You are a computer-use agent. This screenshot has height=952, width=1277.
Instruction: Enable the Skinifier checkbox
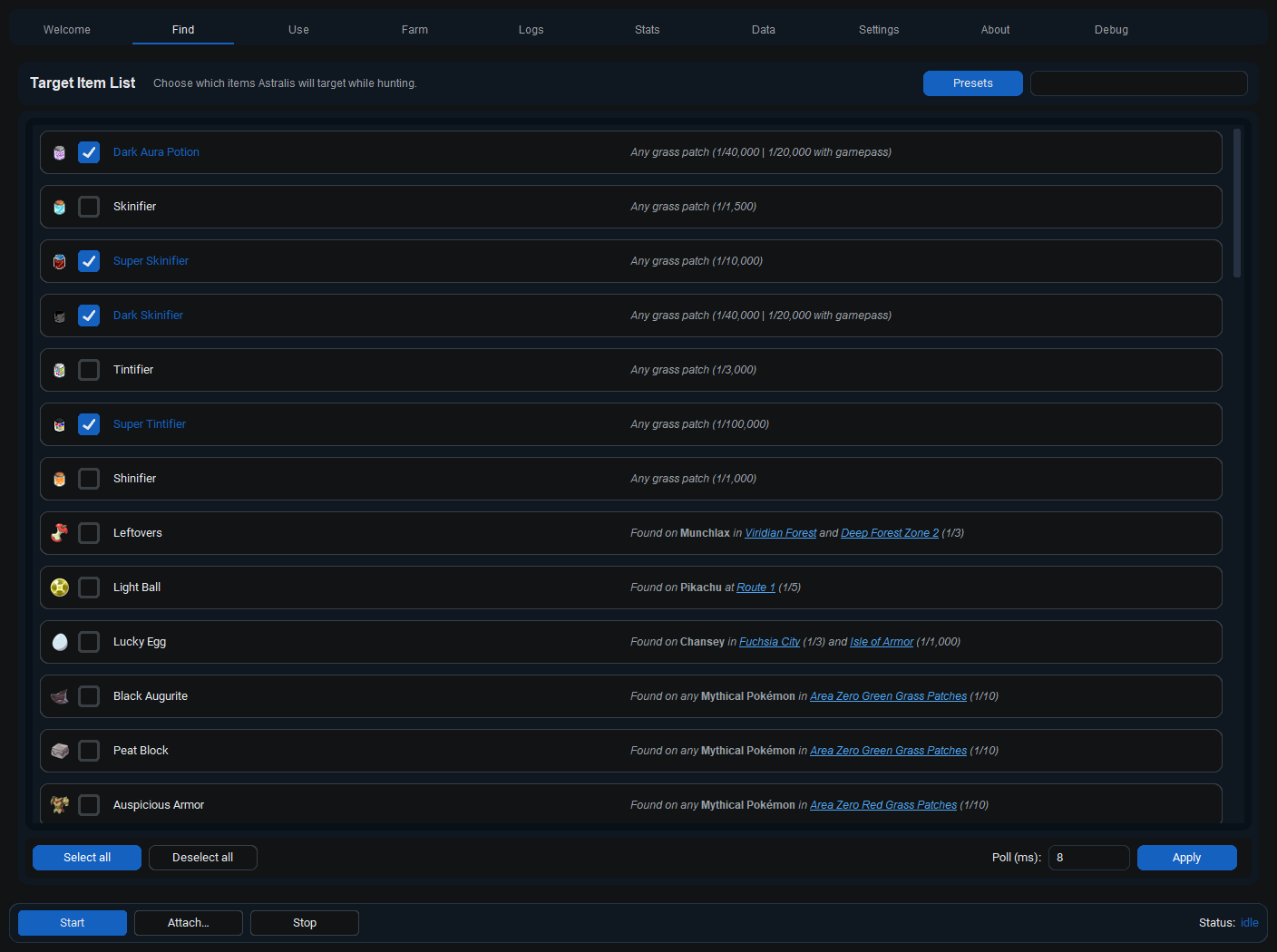[x=89, y=207]
